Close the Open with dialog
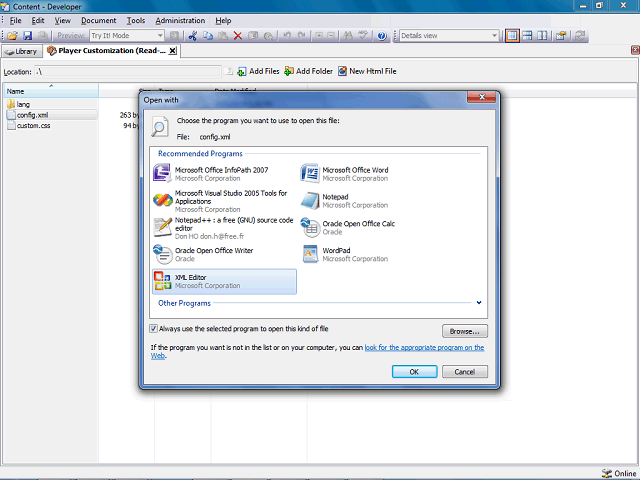640x480 pixels. pyautogui.click(x=482, y=97)
